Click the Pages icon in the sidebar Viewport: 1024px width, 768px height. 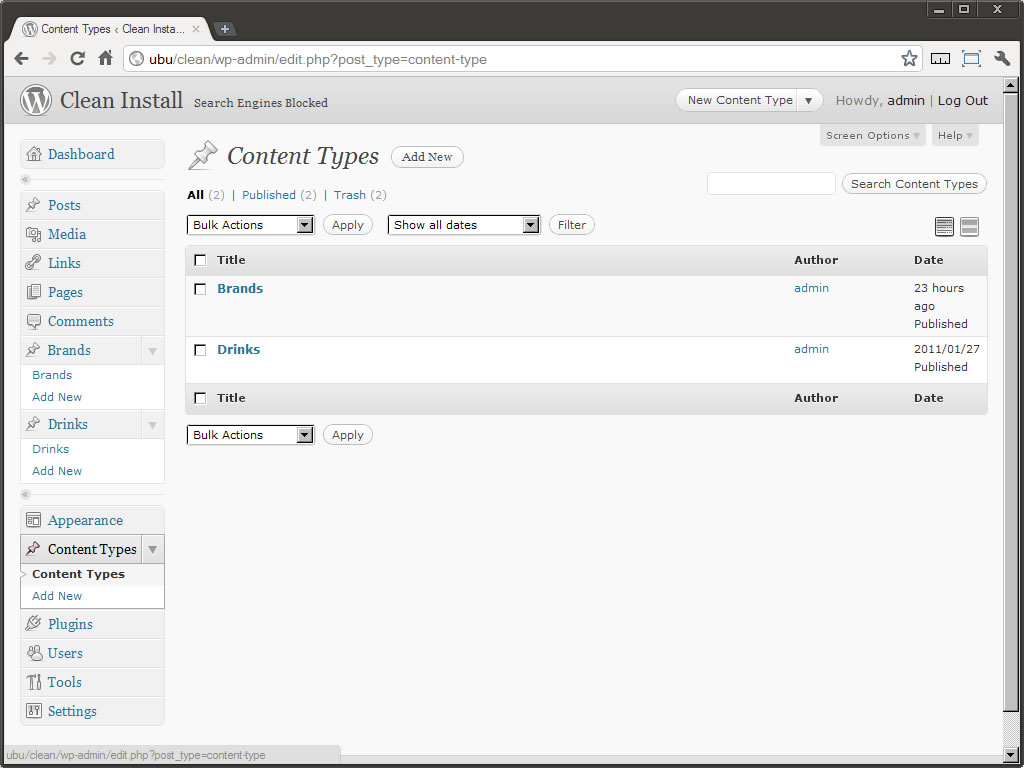tap(33, 292)
